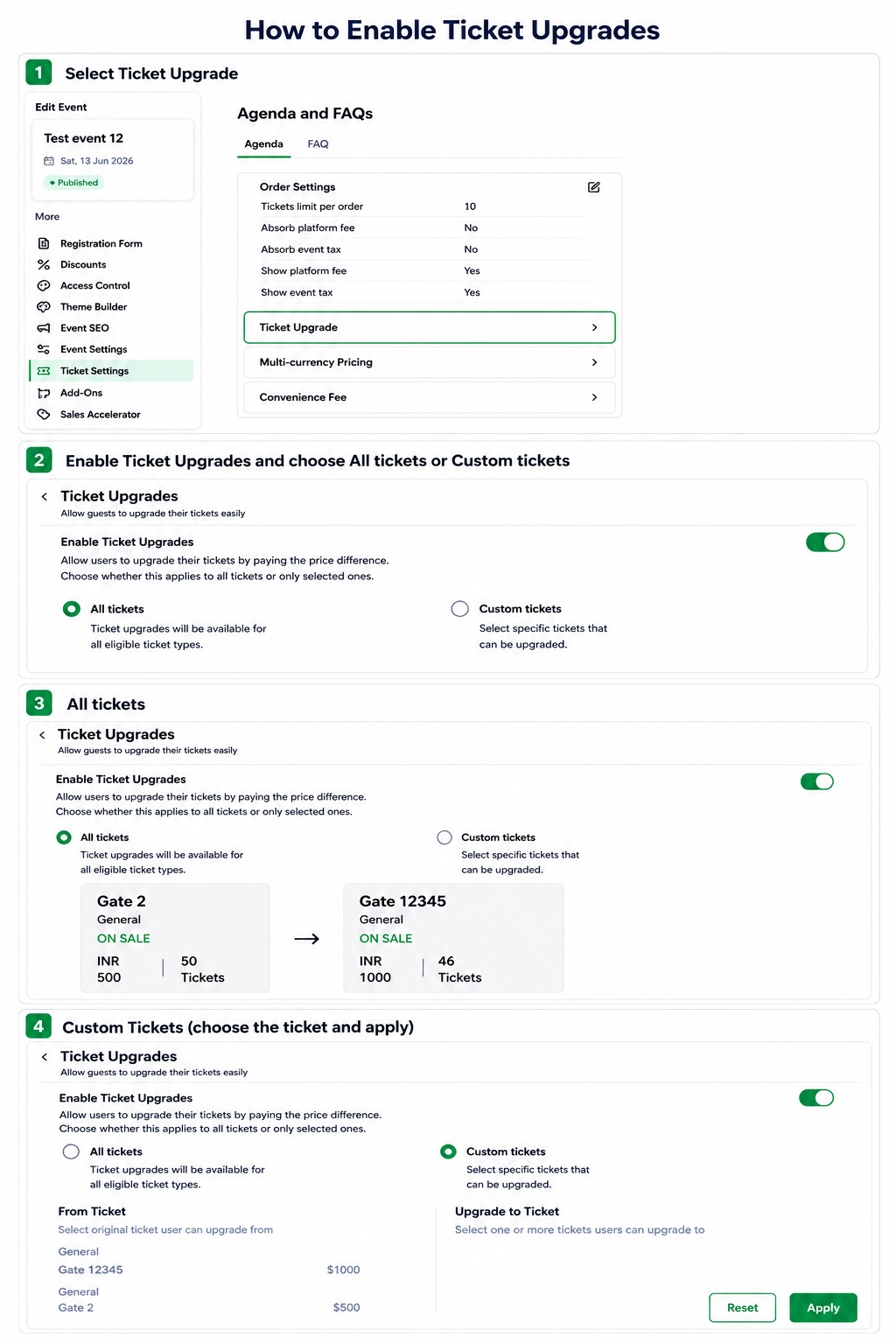Switch to the FAQ tab

pyautogui.click(x=318, y=144)
